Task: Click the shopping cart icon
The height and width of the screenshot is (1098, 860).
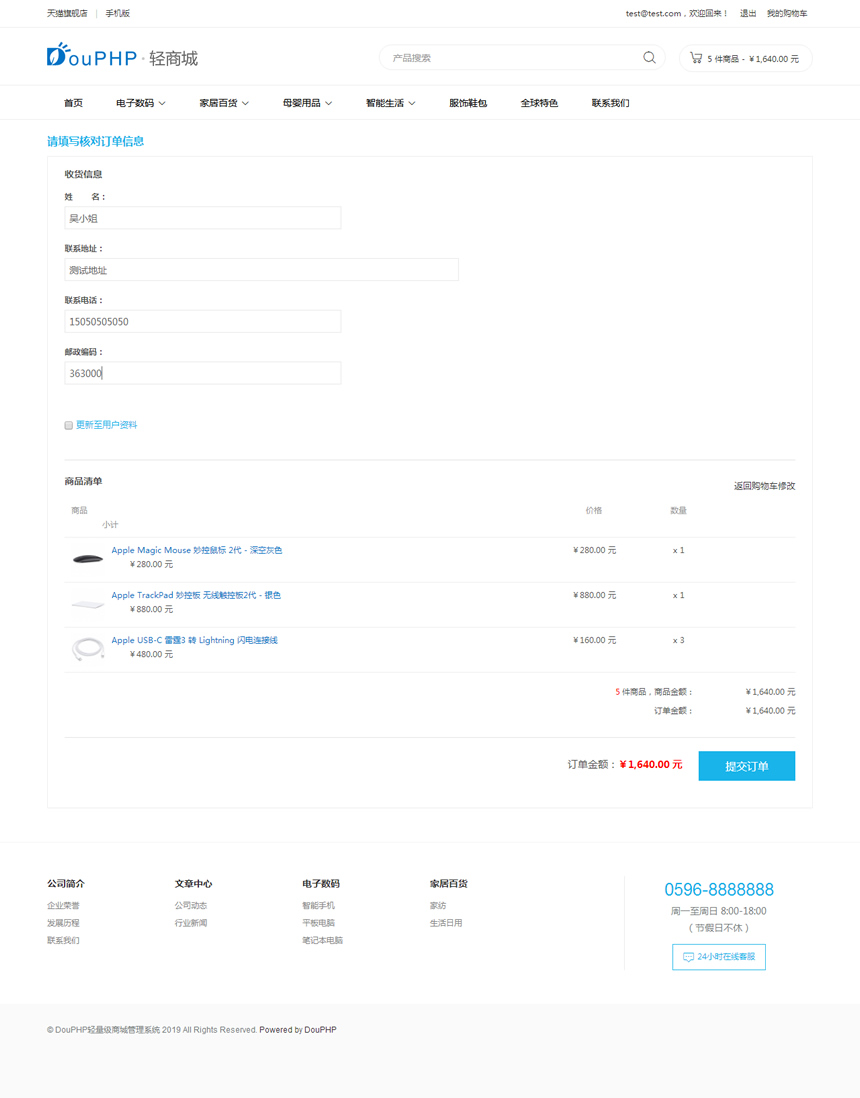Action: point(696,58)
